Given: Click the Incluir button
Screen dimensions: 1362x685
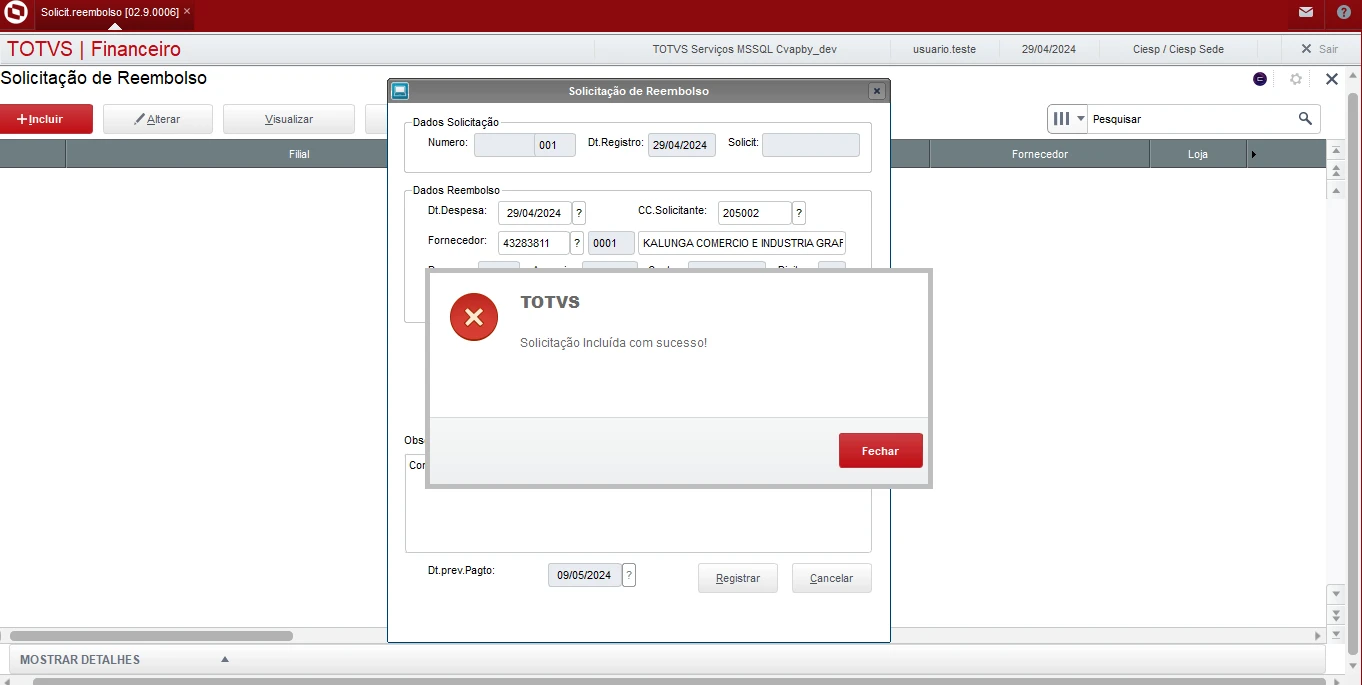Looking at the screenshot, I should (47, 119).
